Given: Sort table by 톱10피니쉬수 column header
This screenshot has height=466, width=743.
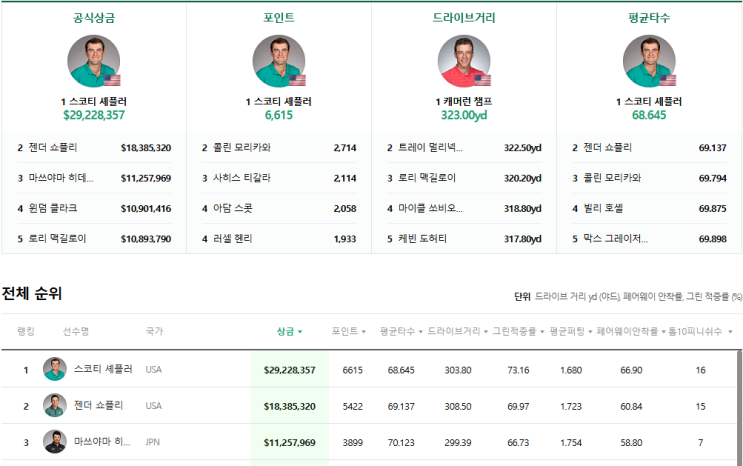Looking at the screenshot, I should 701,331.
